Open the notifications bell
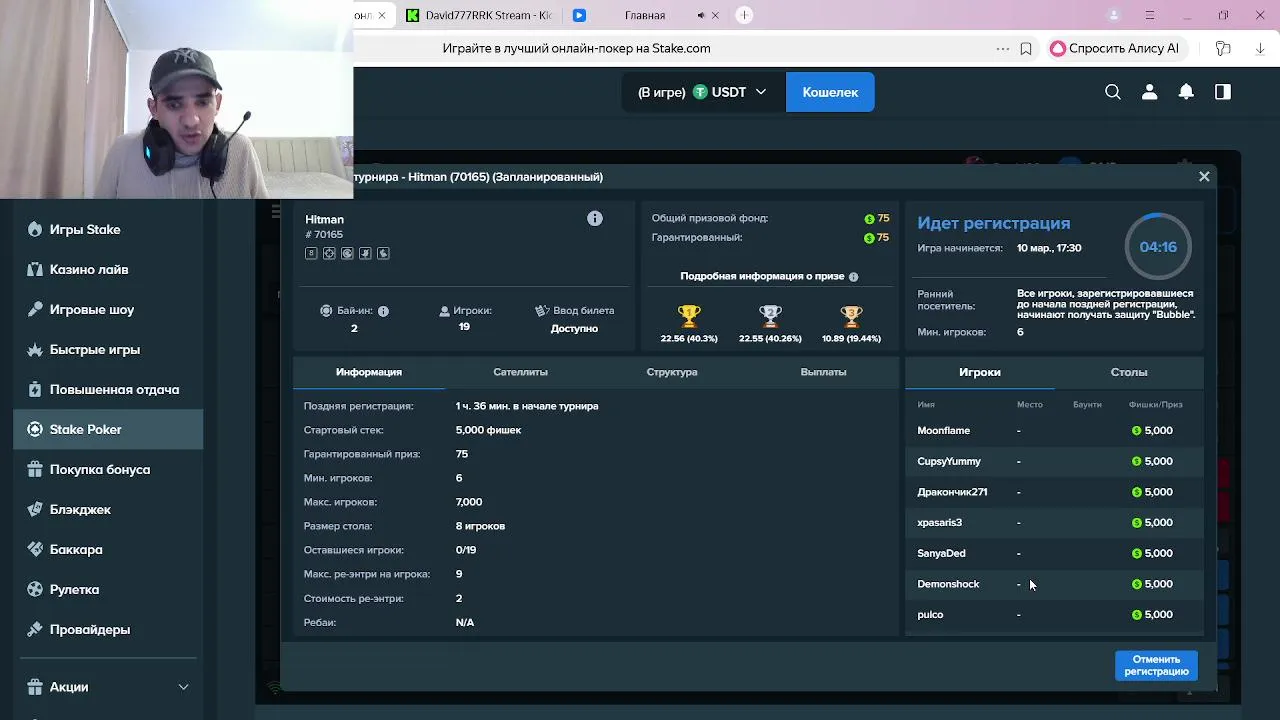 1186,92
